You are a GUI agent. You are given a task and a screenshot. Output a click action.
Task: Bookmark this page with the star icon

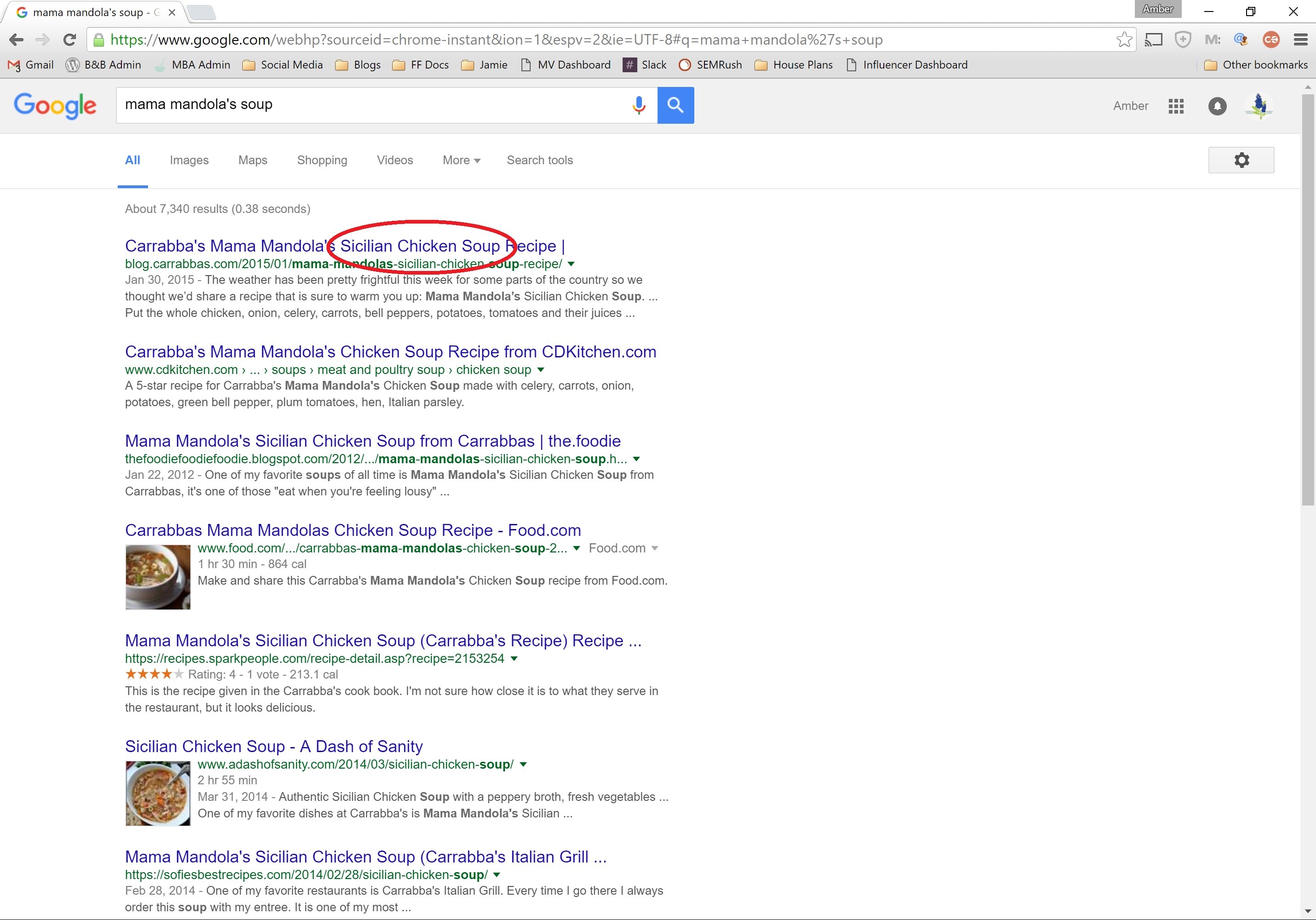pyautogui.click(x=1124, y=40)
